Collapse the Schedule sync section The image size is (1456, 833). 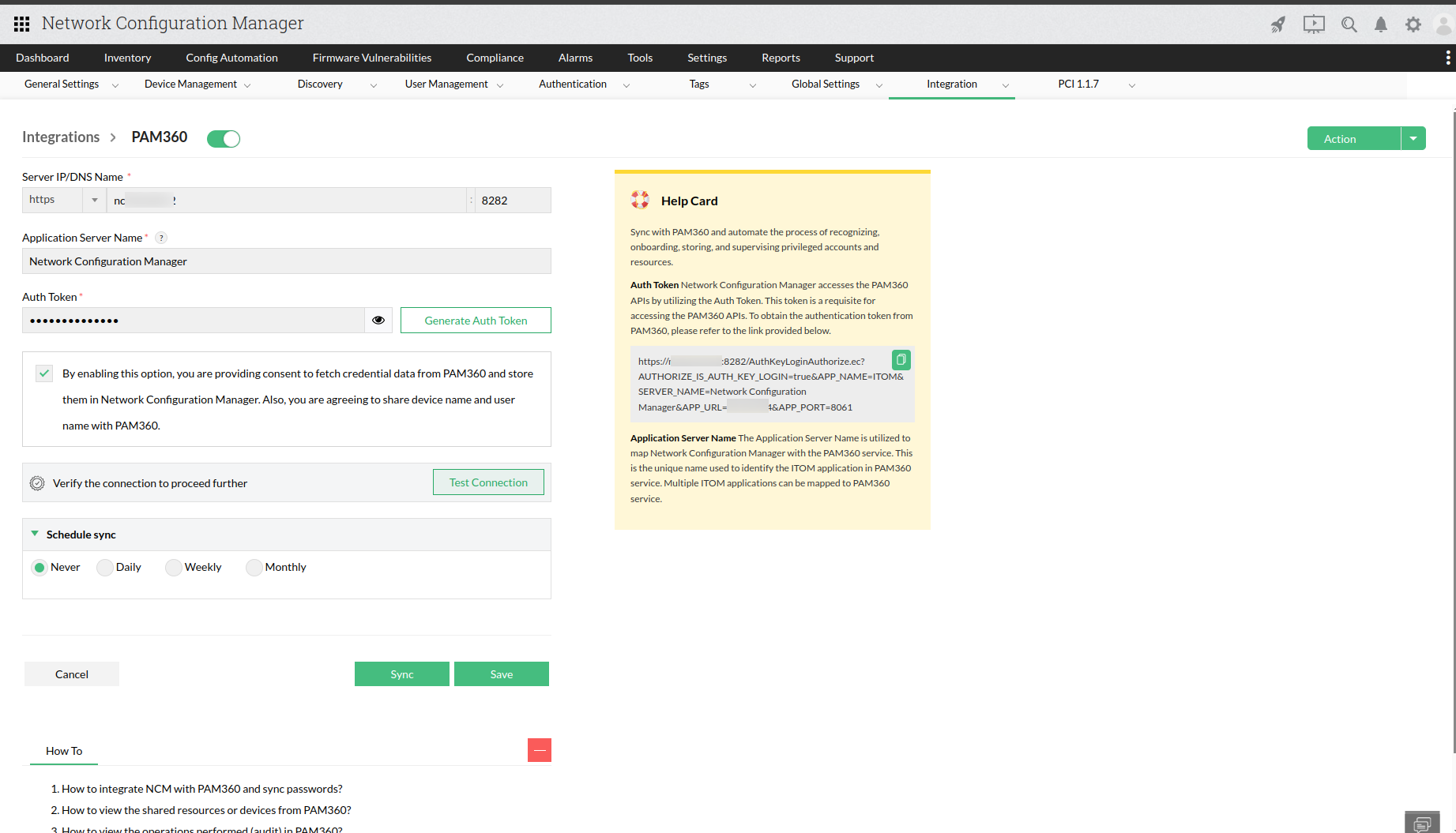coord(35,534)
